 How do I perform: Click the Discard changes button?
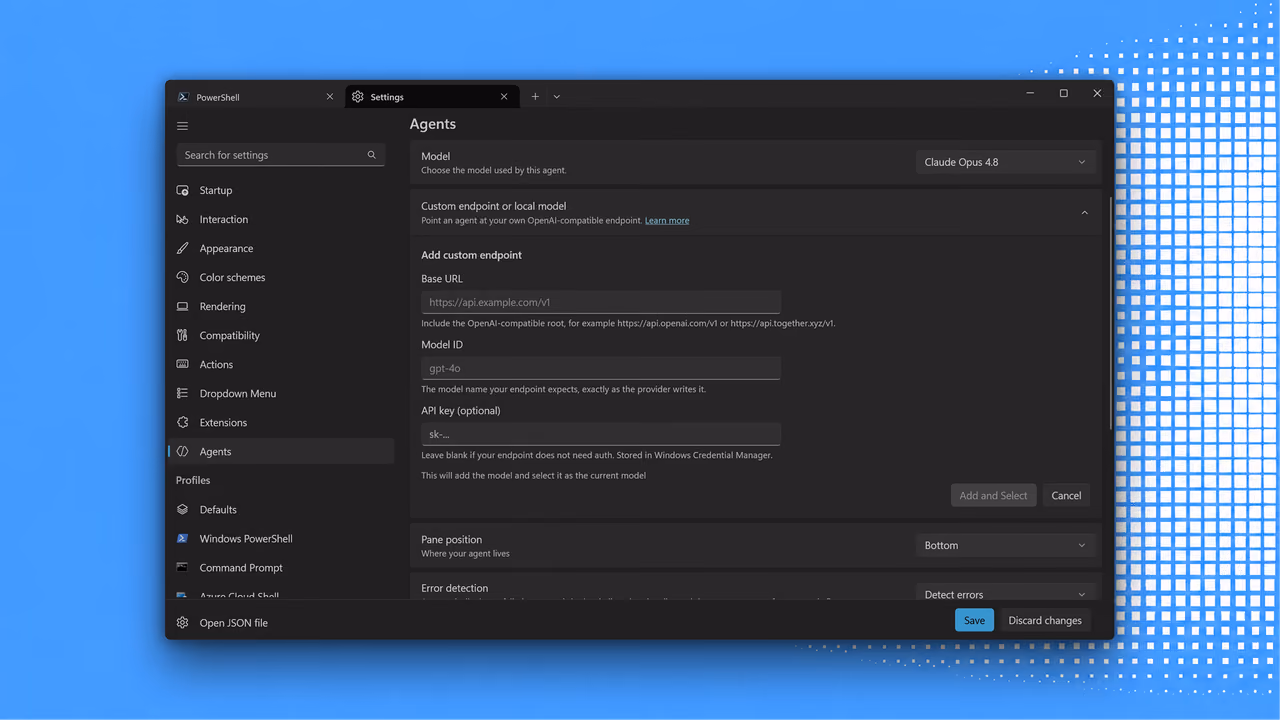[1045, 620]
